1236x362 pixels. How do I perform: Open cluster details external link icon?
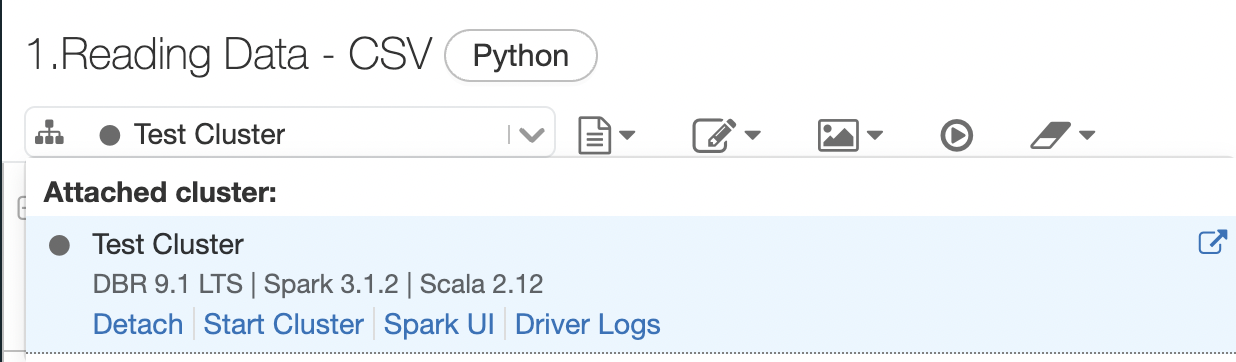(x=1212, y=243)
